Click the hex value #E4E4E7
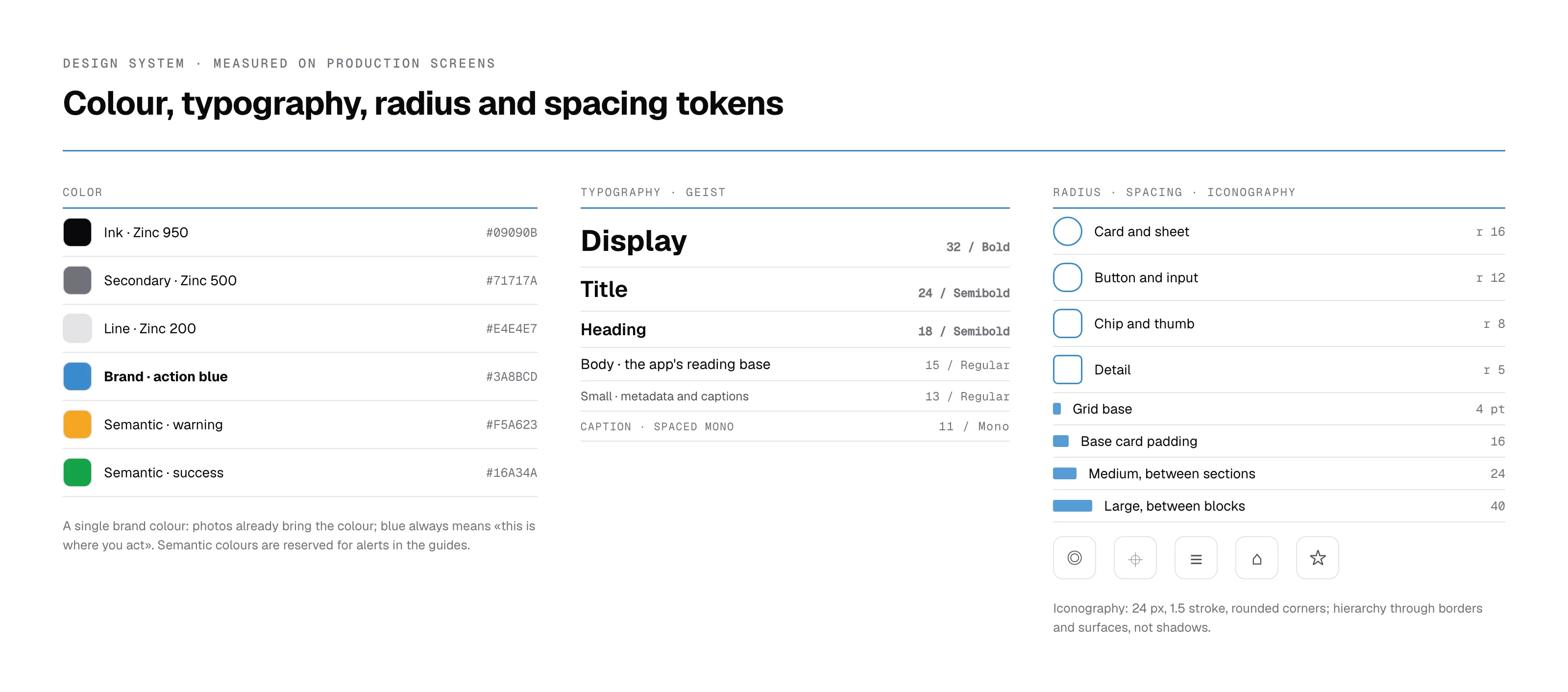This screenshot has height=692, width=1568. coord(511,329)
